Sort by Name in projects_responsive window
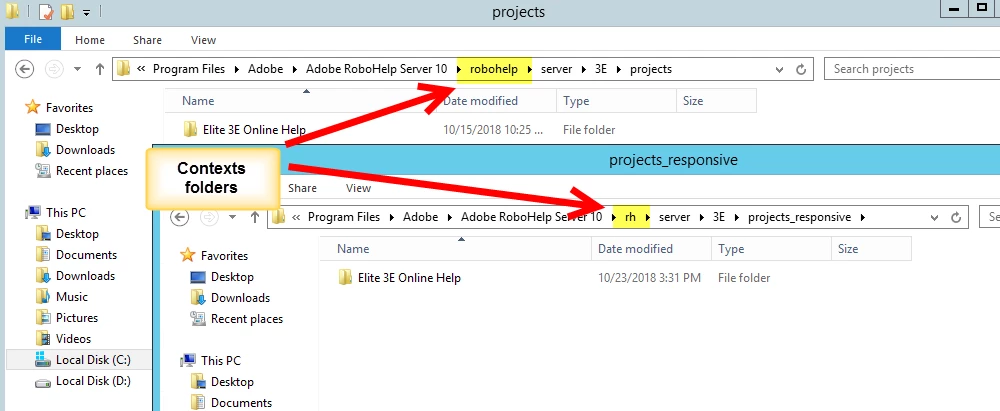Viewport: 1000px width, 411px height. coord(353,249)
